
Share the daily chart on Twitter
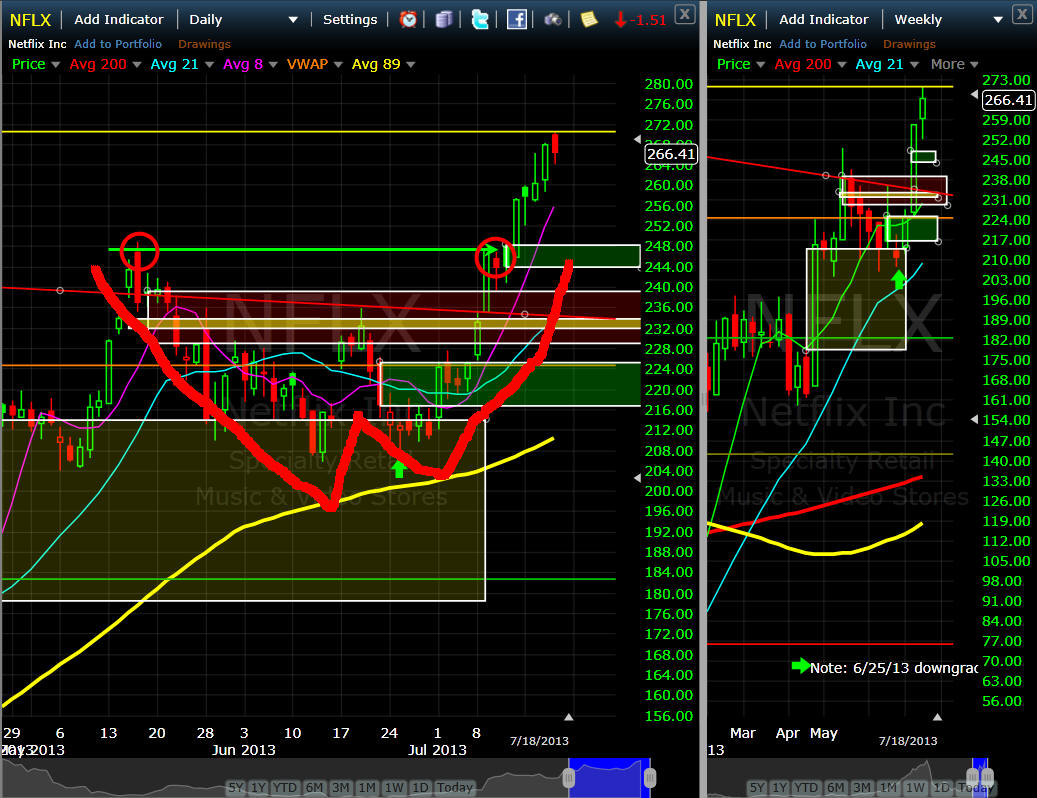coord(480,19)
